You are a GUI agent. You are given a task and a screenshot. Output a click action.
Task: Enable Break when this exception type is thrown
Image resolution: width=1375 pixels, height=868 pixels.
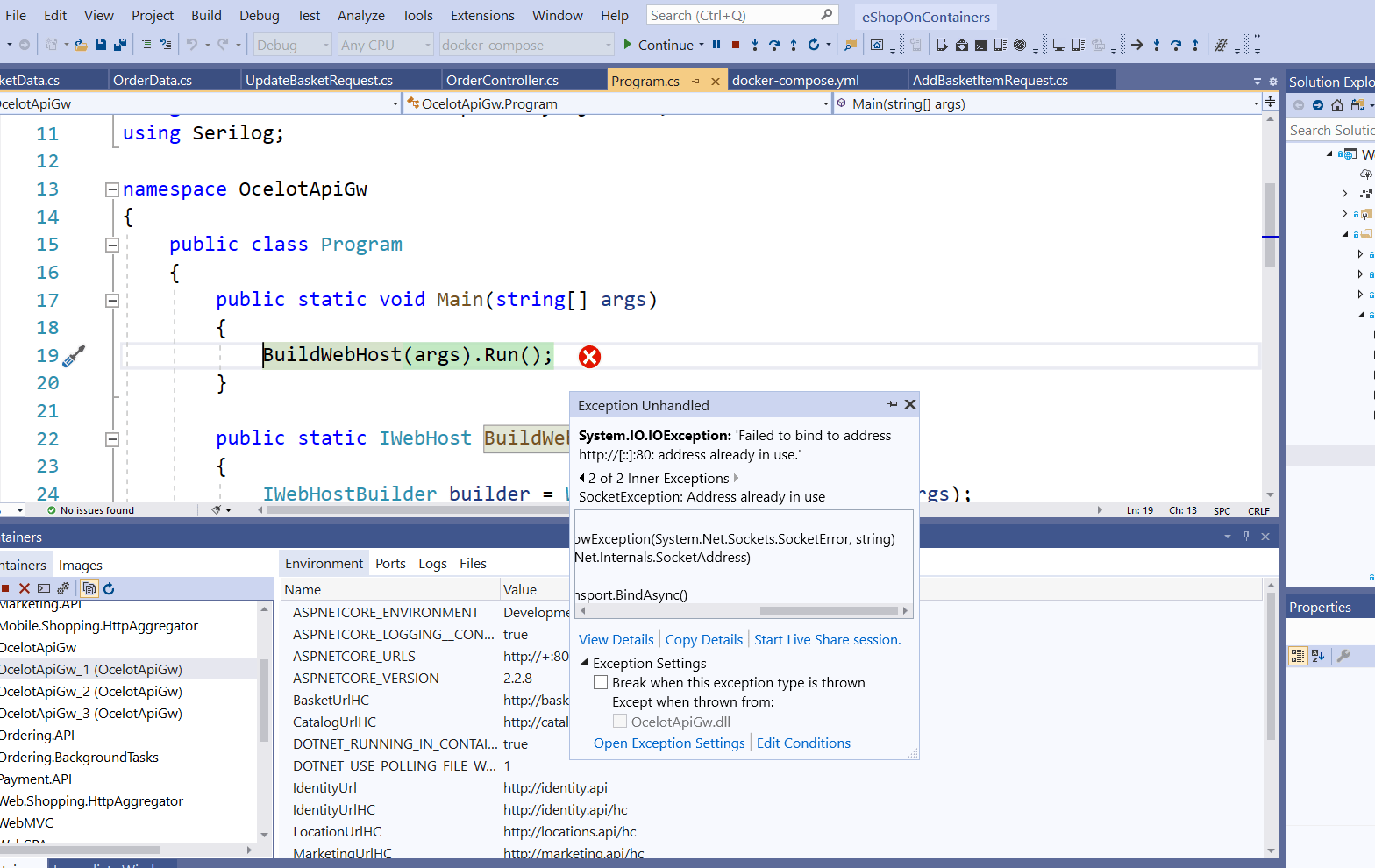point(601,682)
